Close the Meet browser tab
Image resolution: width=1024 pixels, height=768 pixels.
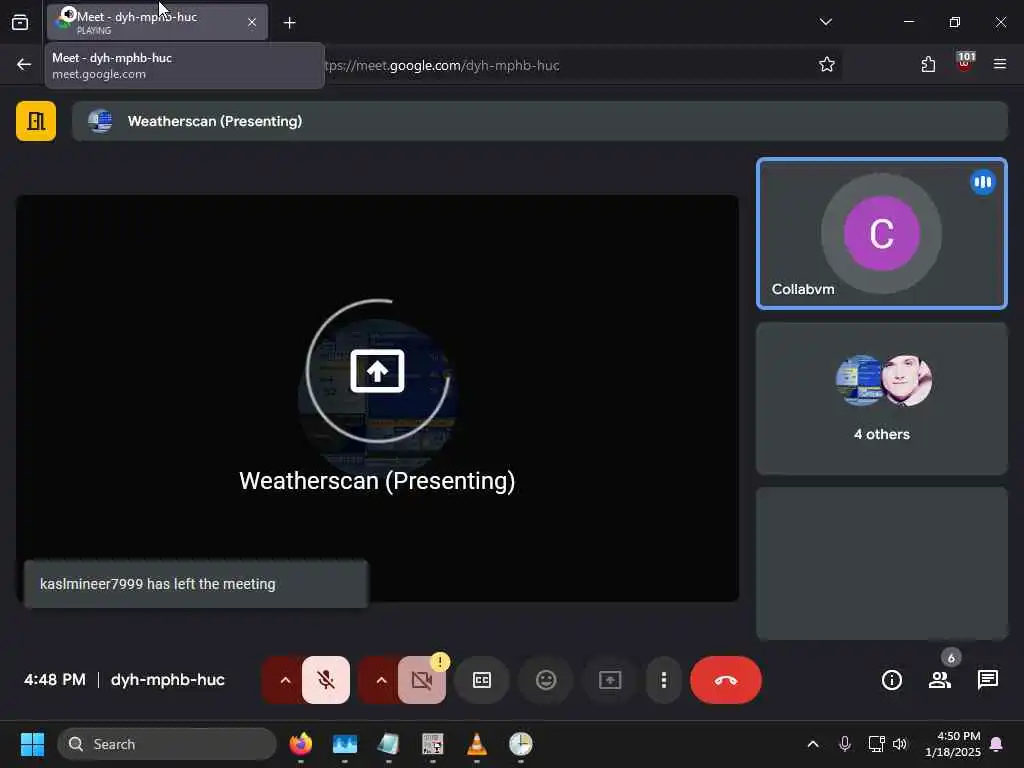(x=252, y=22)
